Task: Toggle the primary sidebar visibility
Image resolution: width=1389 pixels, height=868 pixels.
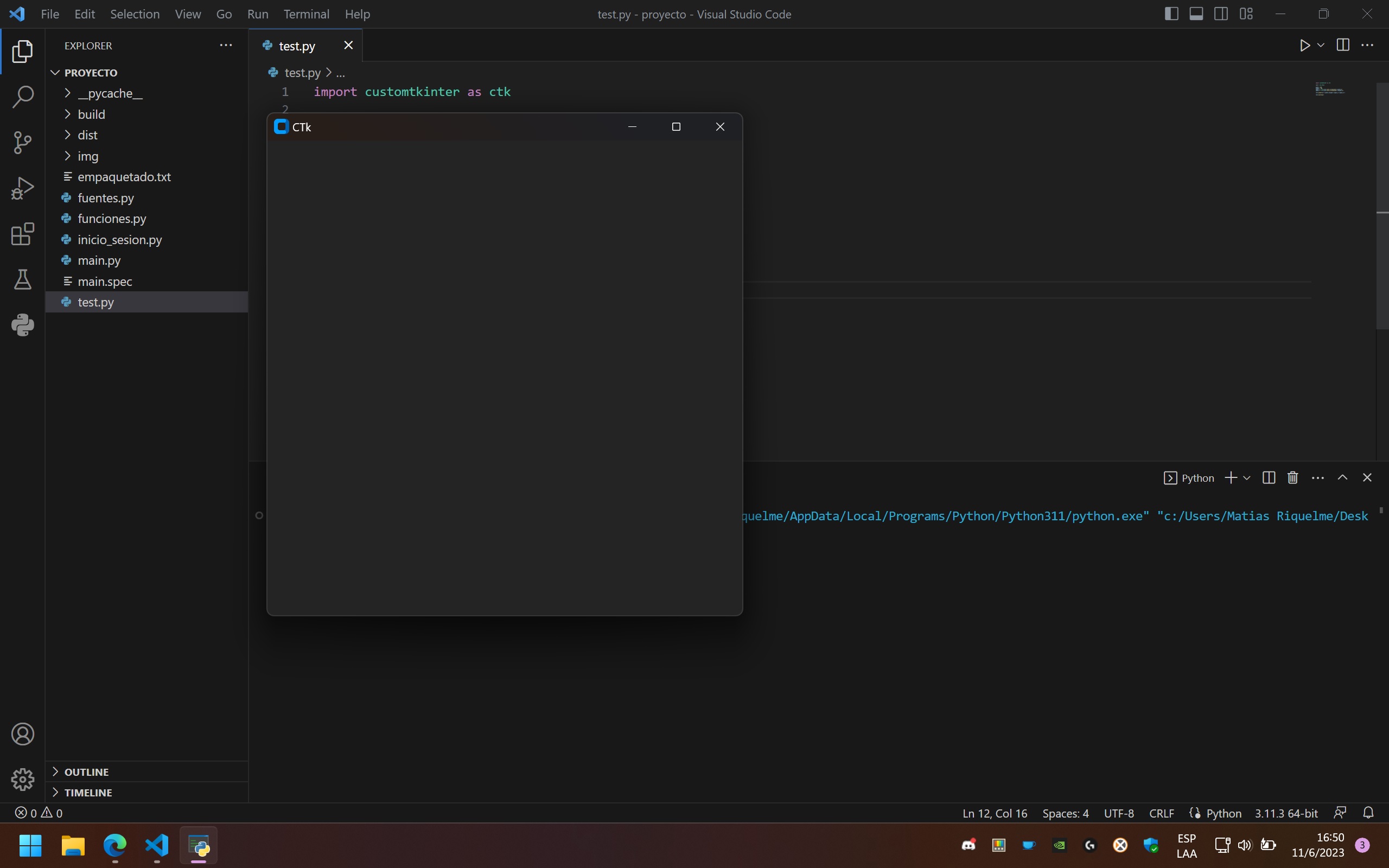Action: (x=1171, y=13)
